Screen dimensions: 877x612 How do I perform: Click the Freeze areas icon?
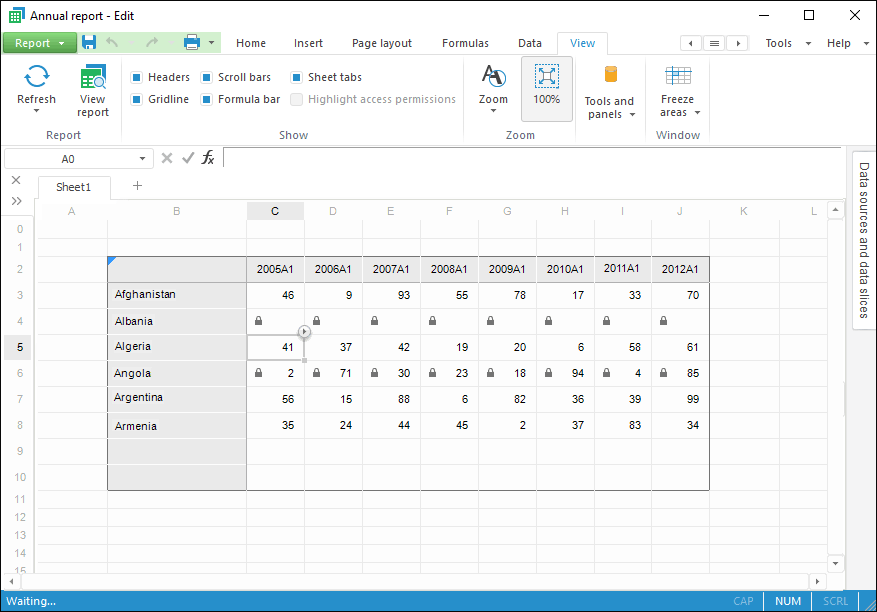point(677,77)
